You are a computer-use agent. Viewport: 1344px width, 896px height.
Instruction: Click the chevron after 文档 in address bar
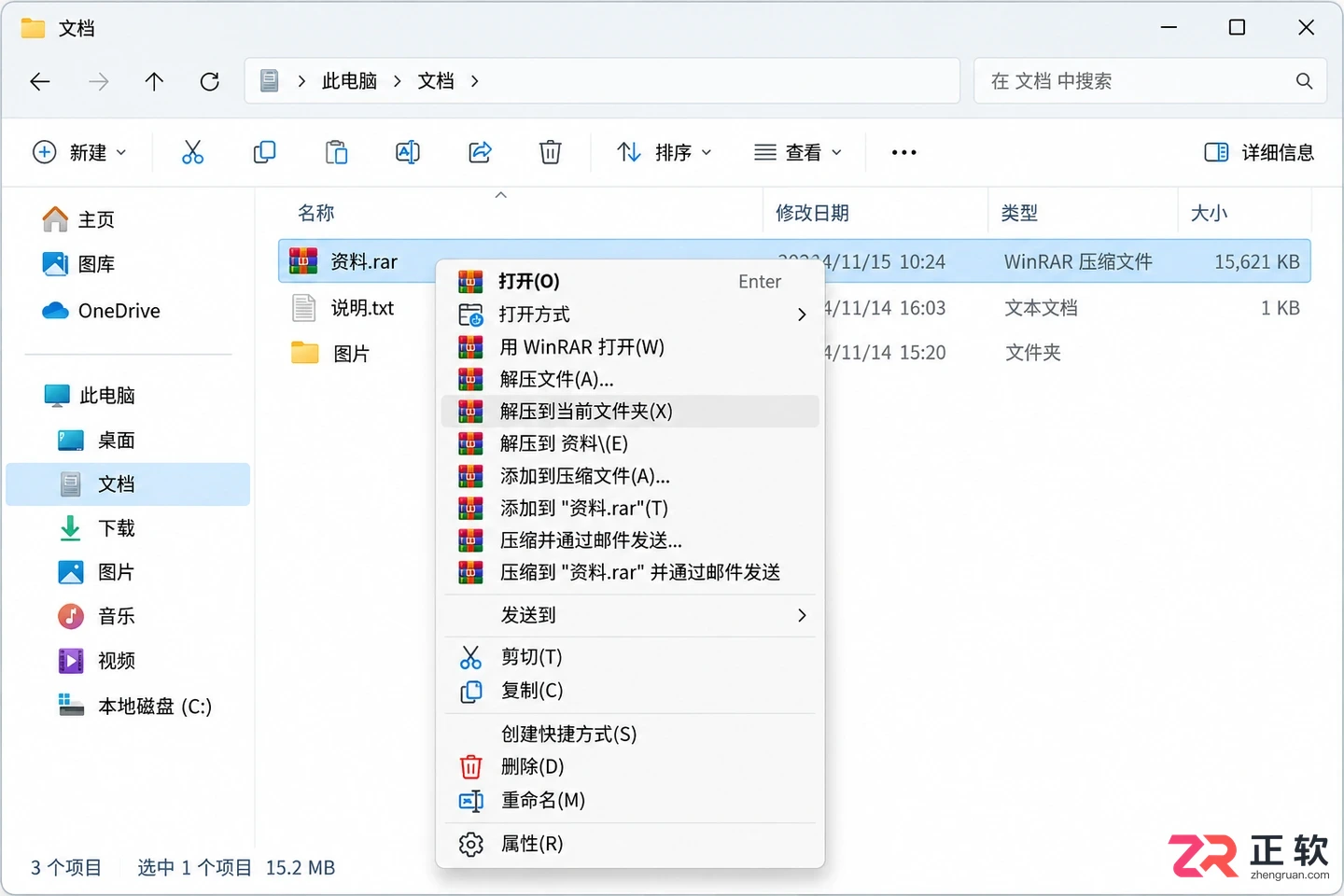(x=475, y=81)
